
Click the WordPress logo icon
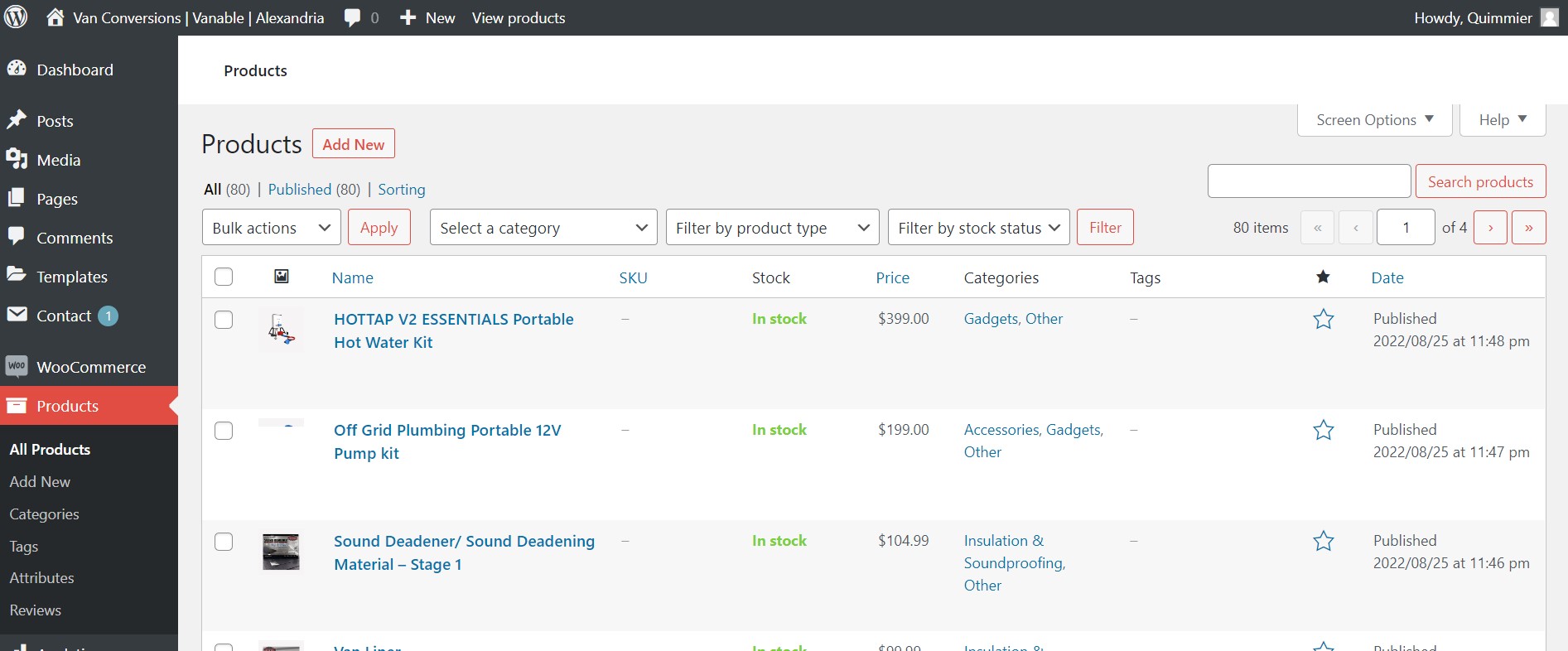(16, 17)
